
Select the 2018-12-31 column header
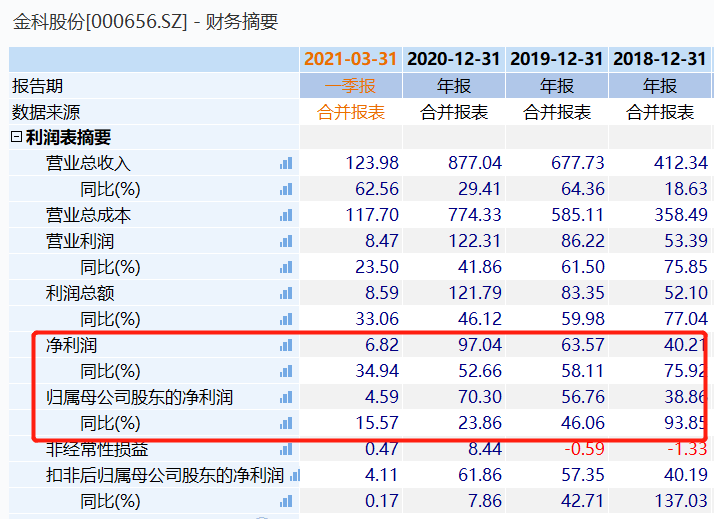click(659, 59)
